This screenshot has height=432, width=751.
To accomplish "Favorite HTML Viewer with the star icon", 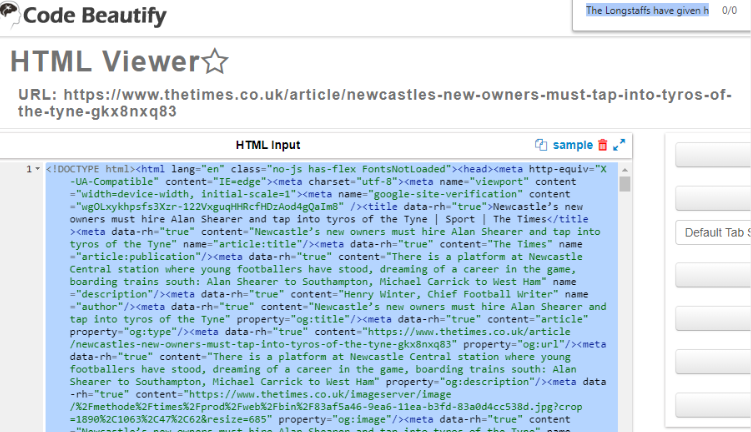I will click(215, 61).
